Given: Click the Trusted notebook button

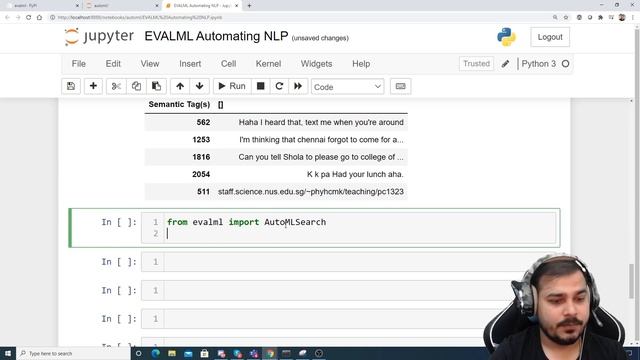Looking at the screenshot, I should (x=476, y=64).
